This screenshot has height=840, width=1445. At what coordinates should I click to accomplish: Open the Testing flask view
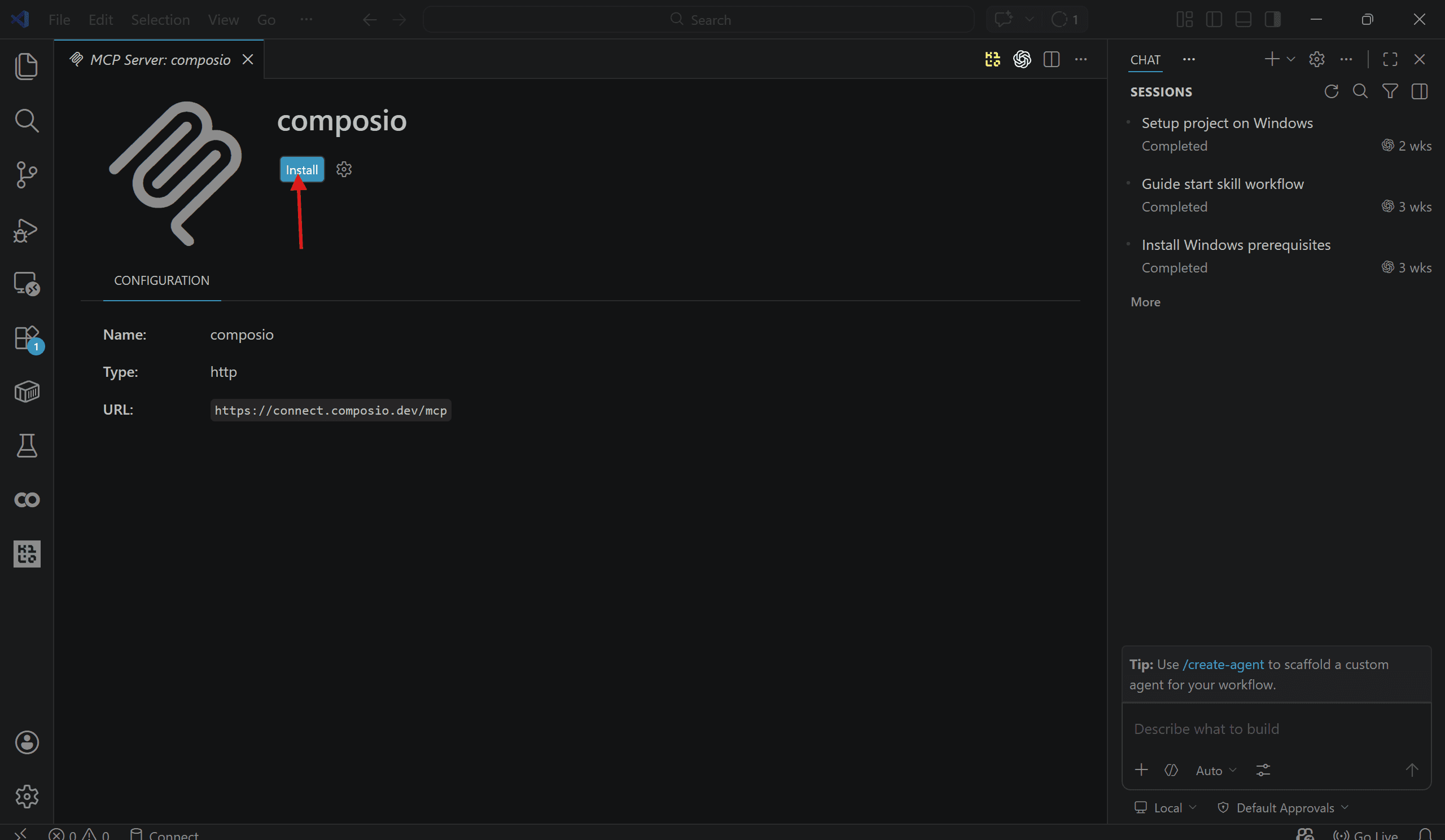tap(27, 446)
